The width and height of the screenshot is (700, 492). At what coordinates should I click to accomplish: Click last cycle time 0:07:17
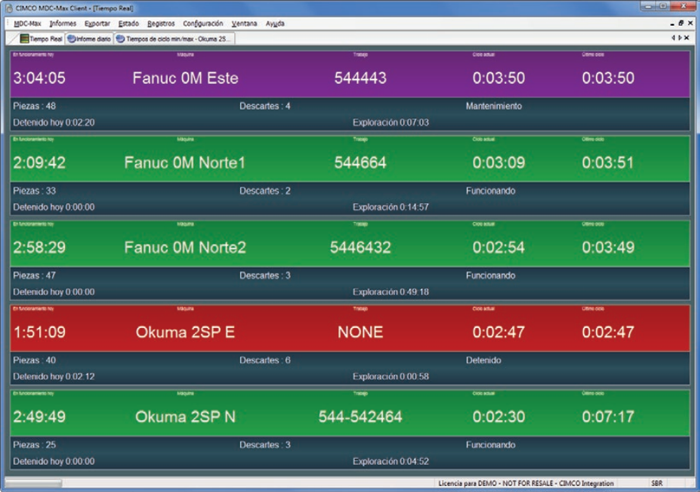608,417
